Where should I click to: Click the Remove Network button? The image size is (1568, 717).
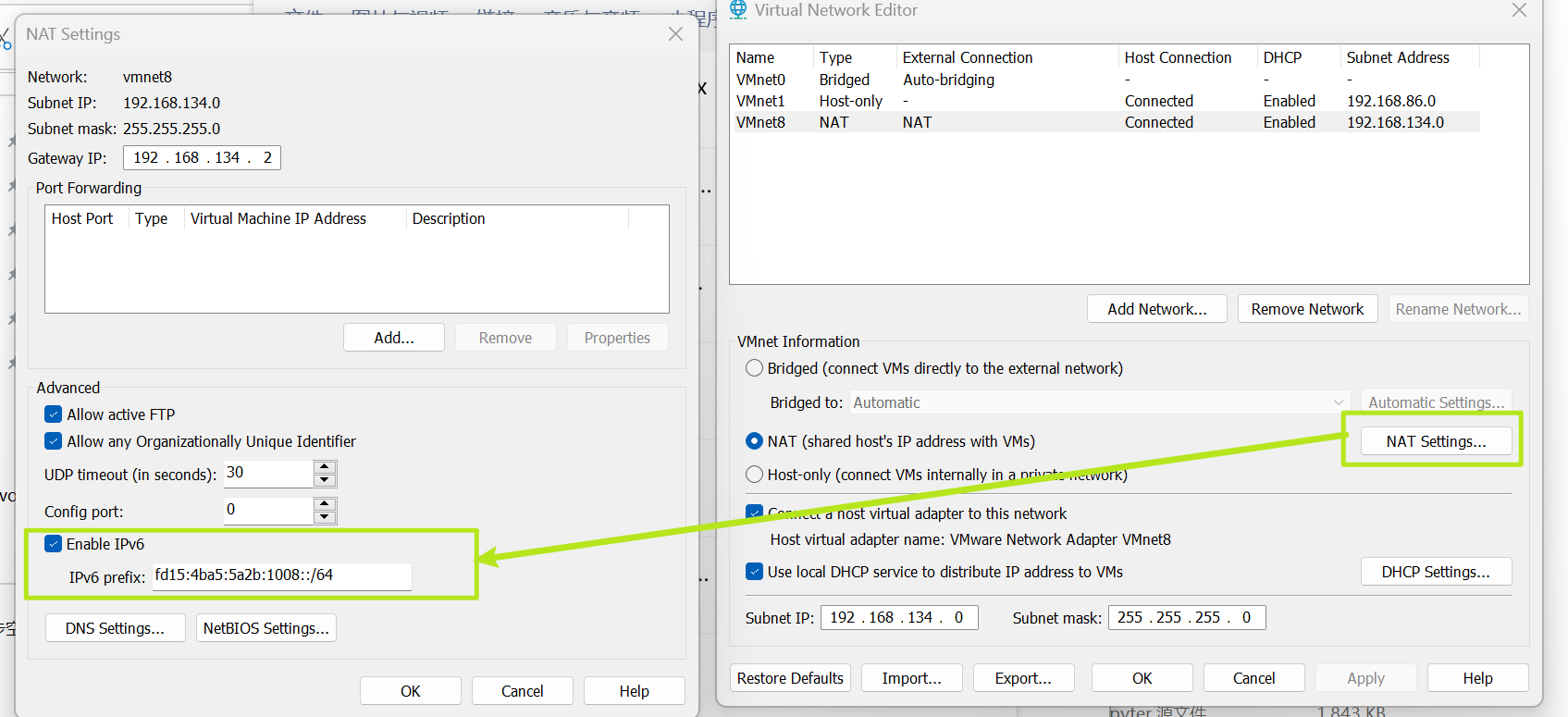tap(1308, 309)
